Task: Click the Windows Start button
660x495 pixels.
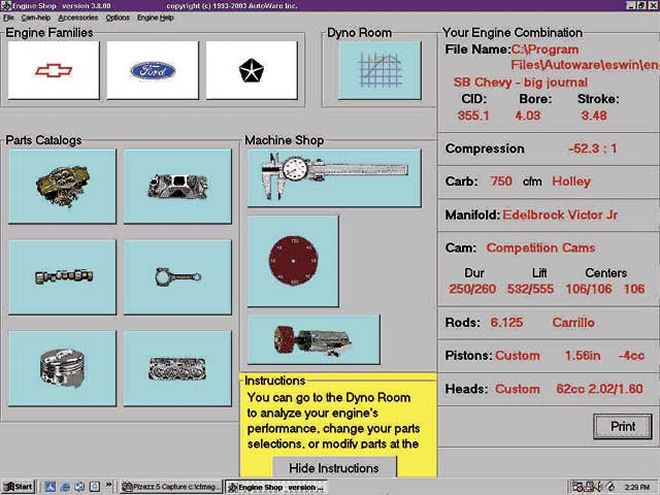Action: 18,487
